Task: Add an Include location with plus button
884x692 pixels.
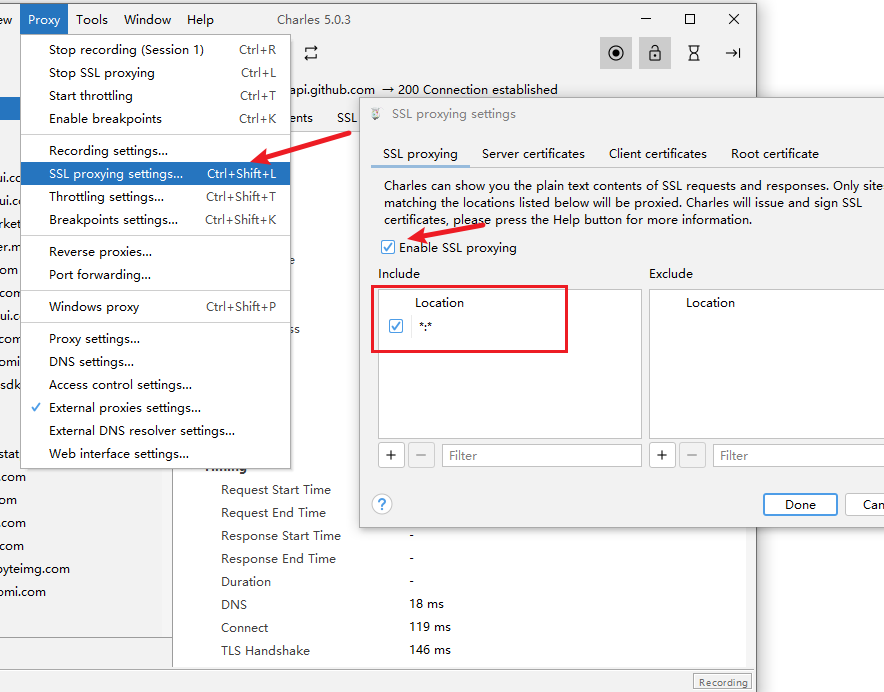Action: [x=391, y=455]
